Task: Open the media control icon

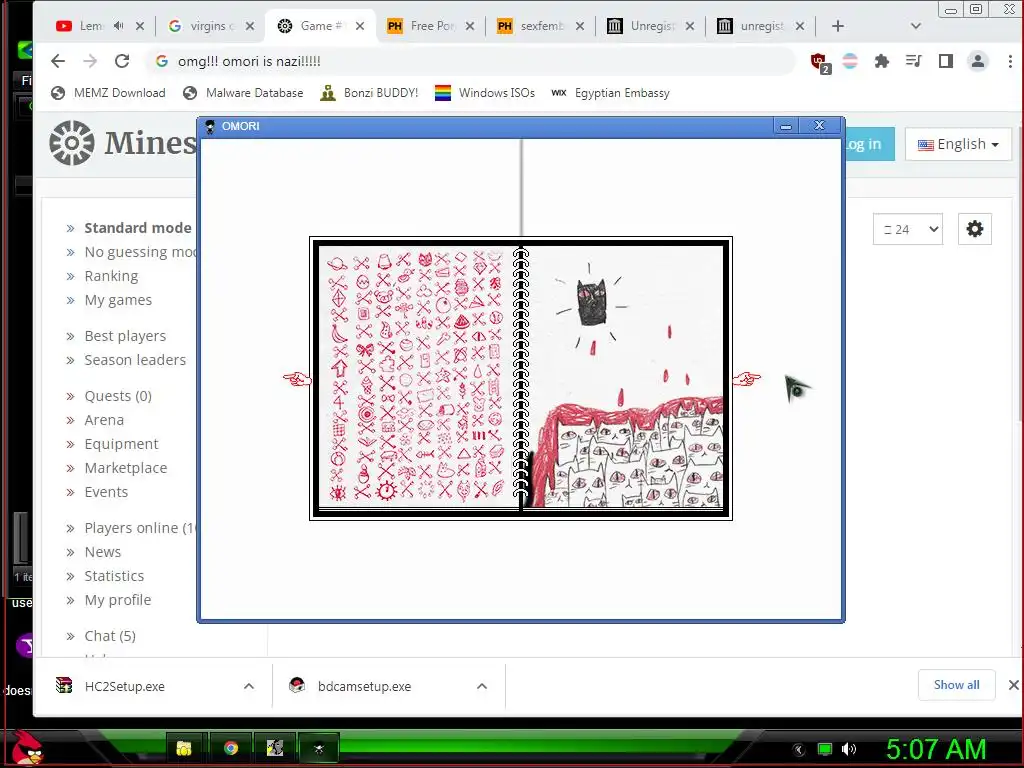Action: [x=913, y=61]
